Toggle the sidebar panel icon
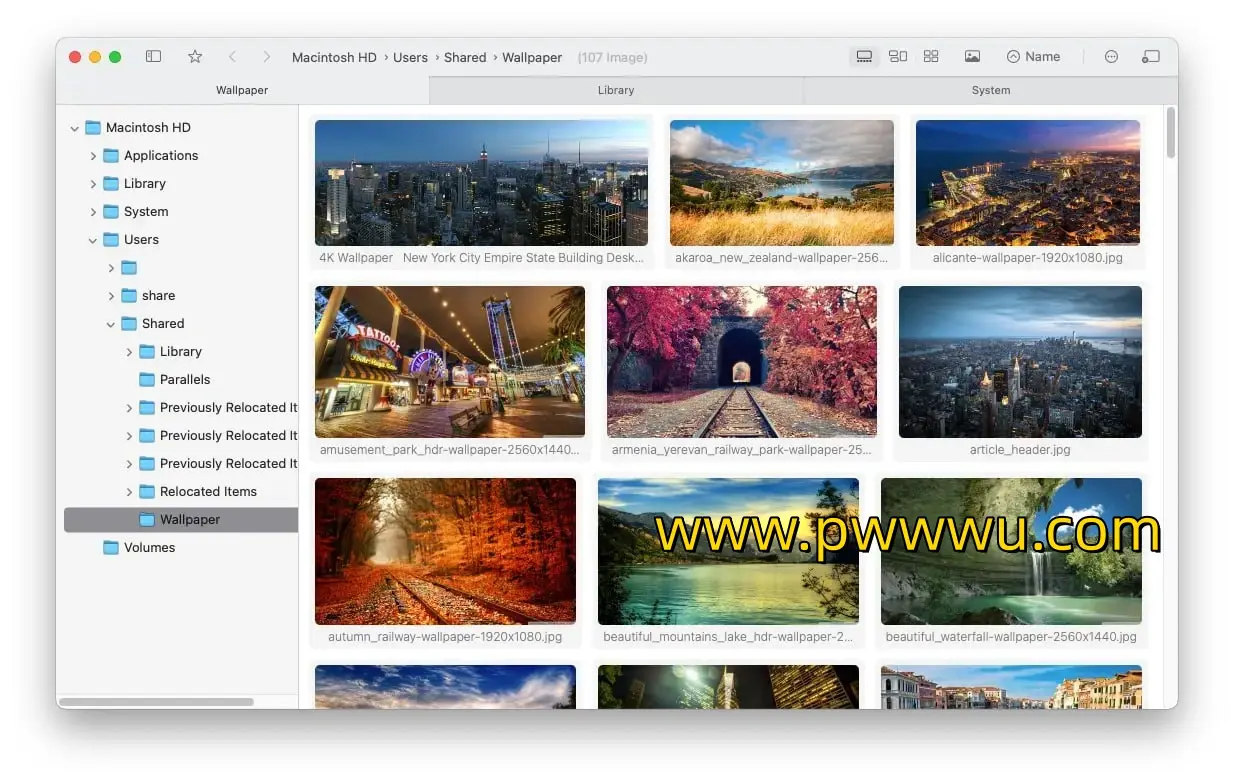The image size is (1234, 783). 153,57
